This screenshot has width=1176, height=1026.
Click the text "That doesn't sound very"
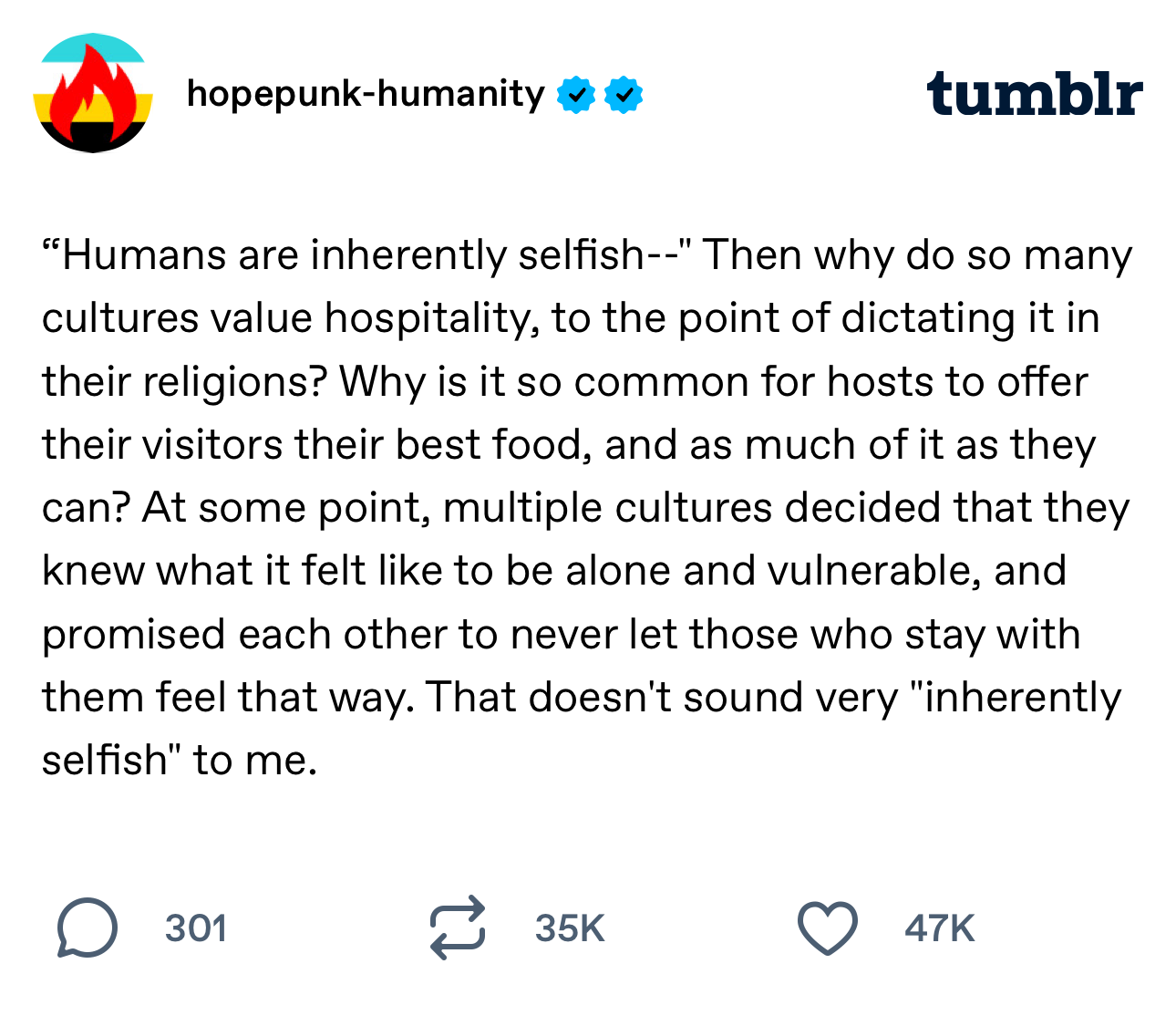[663, 698]
